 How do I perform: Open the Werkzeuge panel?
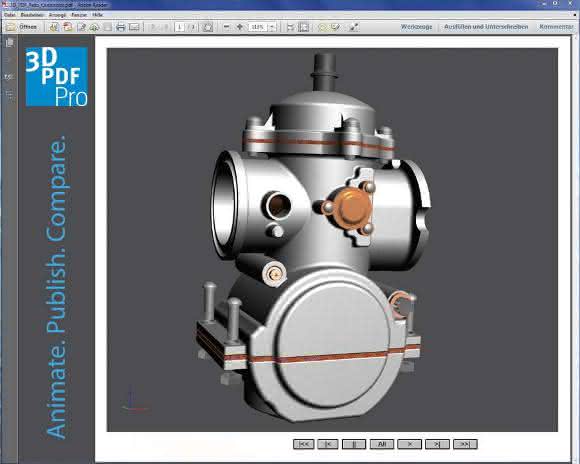(x=417, y=27)
